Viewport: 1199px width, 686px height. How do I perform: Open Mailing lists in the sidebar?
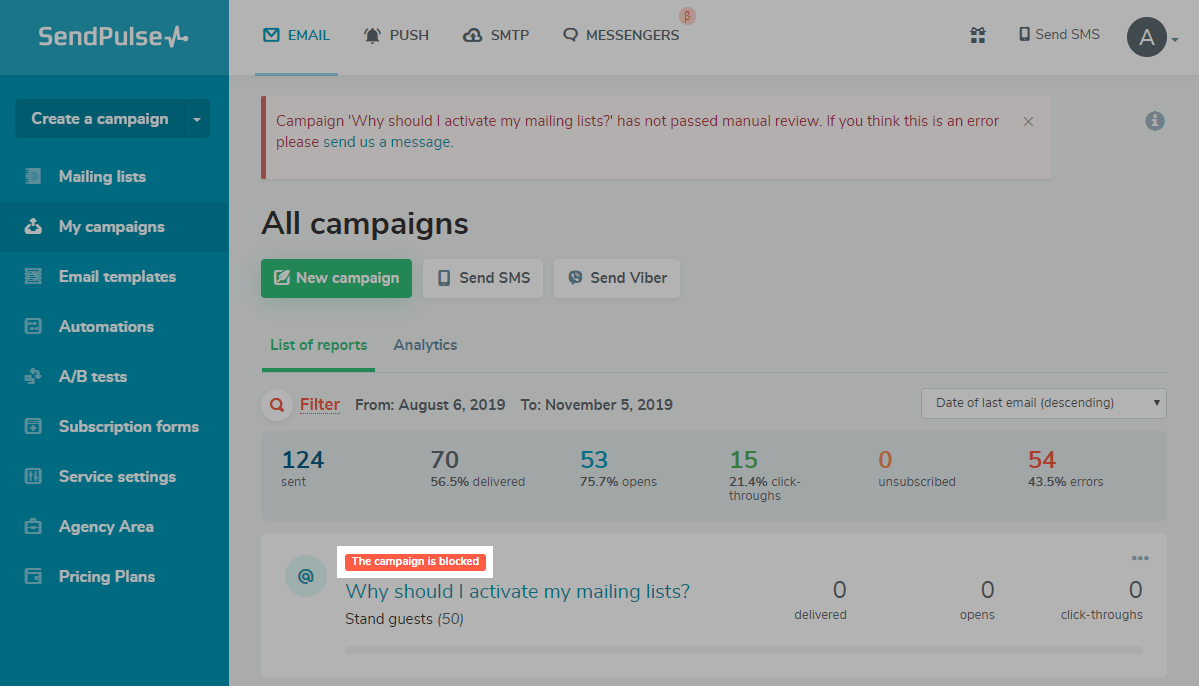pos(102,176)
